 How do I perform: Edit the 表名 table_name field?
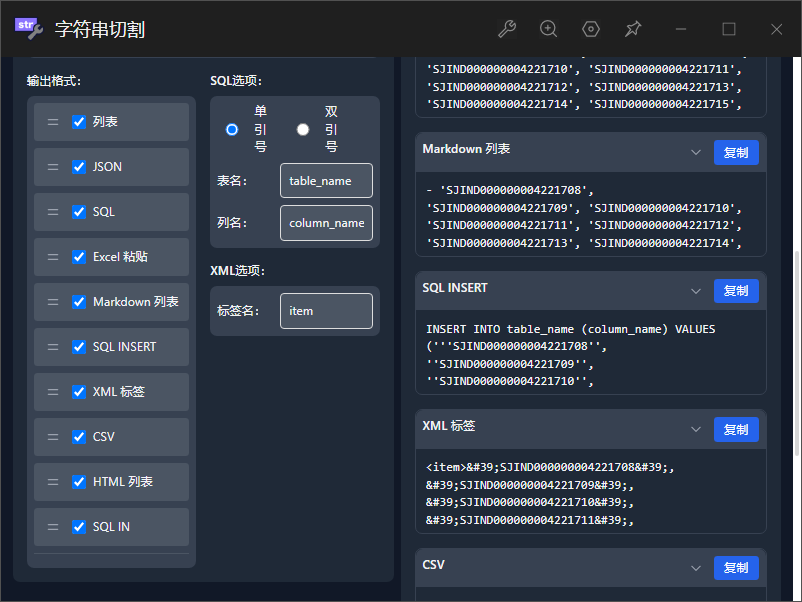pyautogui.click(x=326, y=181)
